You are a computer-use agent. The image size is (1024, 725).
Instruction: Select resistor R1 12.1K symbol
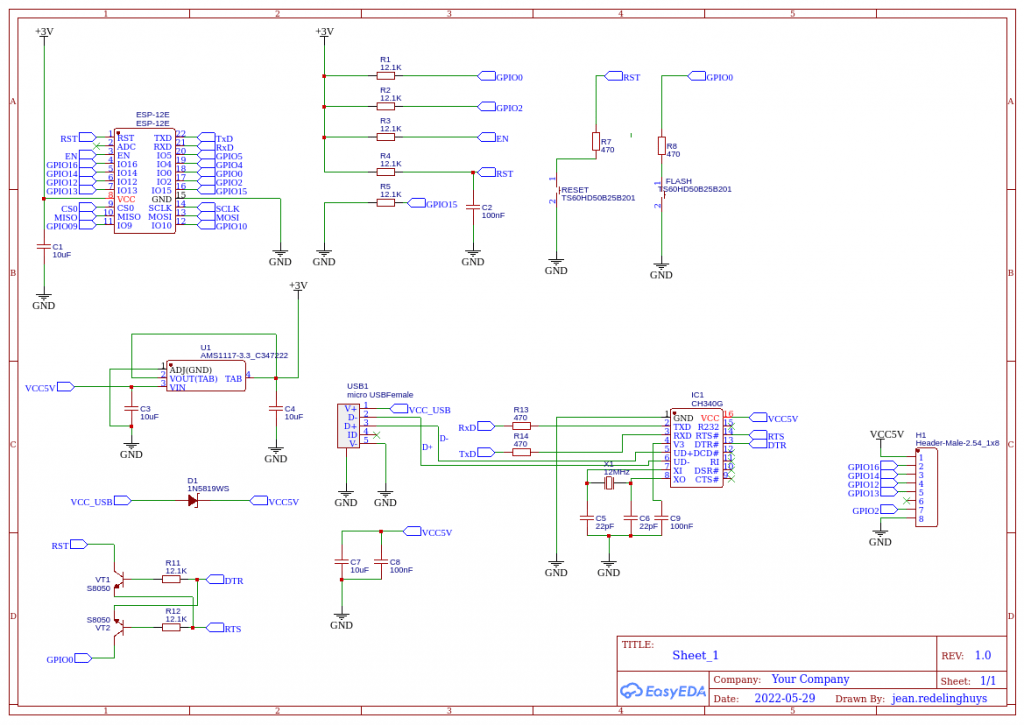click(386, 76)
